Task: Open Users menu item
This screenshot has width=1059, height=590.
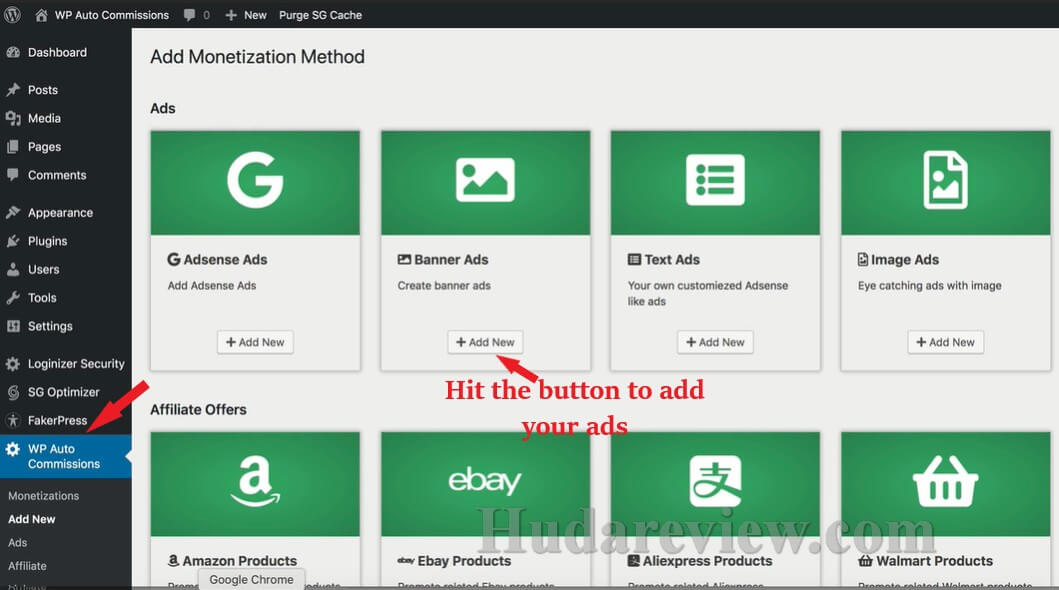Action: pyautogui.click(x=66, y=269)
